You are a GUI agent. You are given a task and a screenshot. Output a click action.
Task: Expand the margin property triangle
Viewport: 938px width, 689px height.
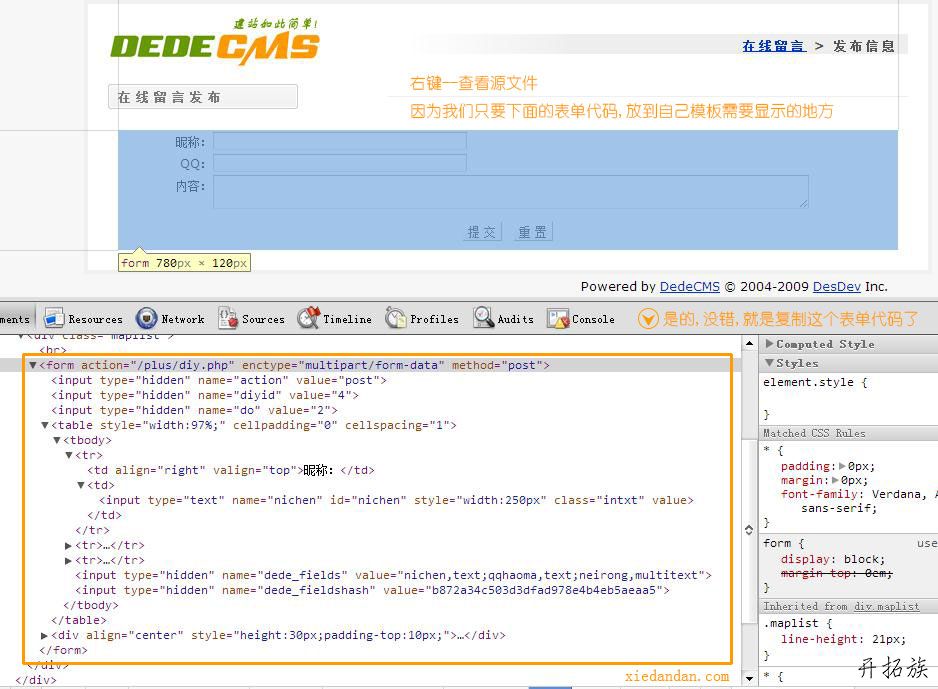(x=835, y=480)
